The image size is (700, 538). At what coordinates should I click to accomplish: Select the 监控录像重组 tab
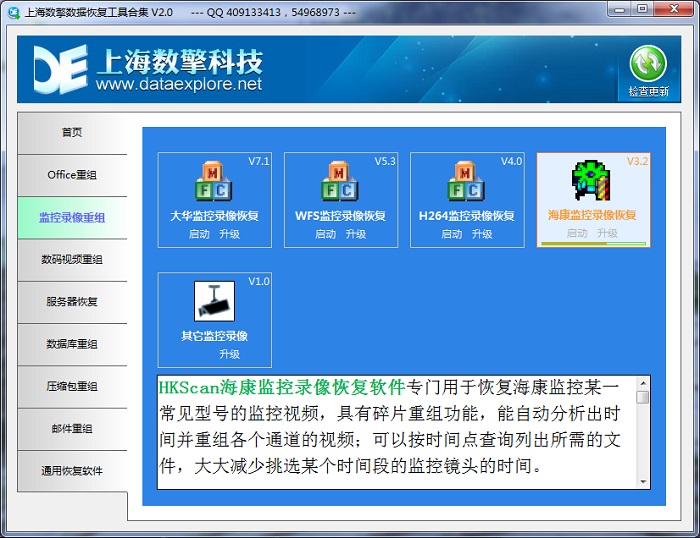tap(72, 217)
